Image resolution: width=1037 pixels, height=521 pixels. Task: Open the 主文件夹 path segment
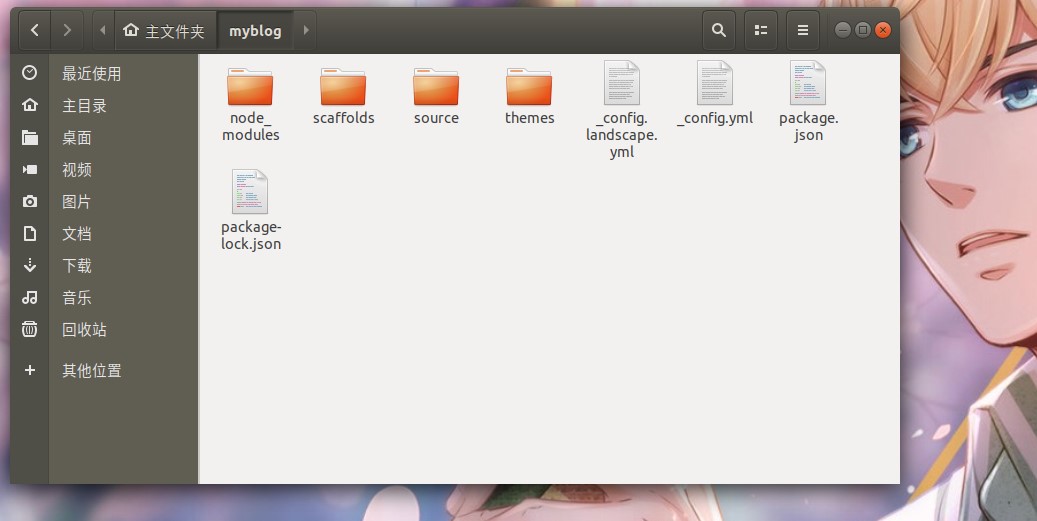tap(165, 30)
